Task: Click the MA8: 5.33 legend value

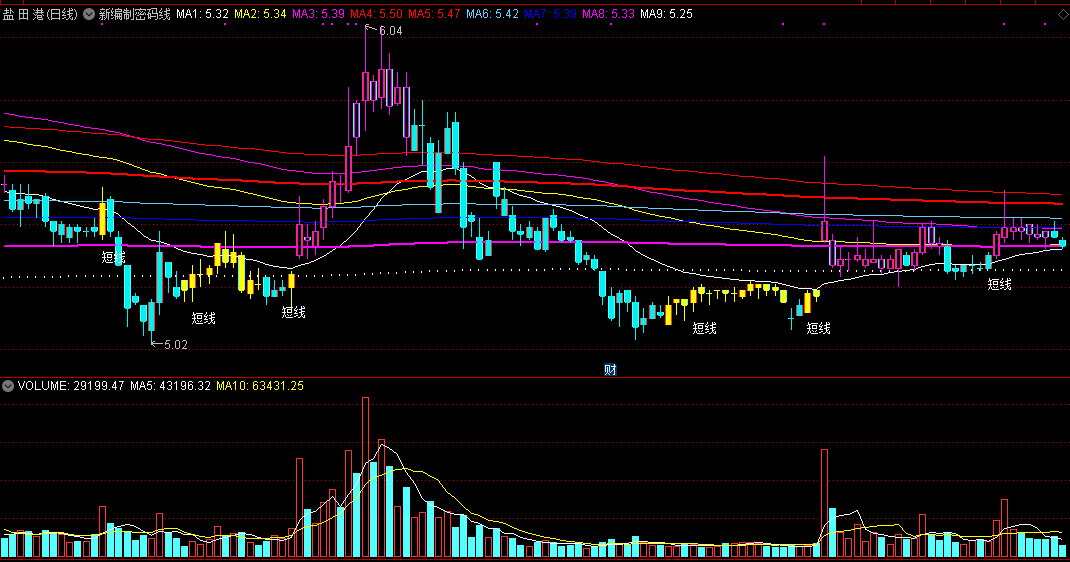Action: pos(609,14)
